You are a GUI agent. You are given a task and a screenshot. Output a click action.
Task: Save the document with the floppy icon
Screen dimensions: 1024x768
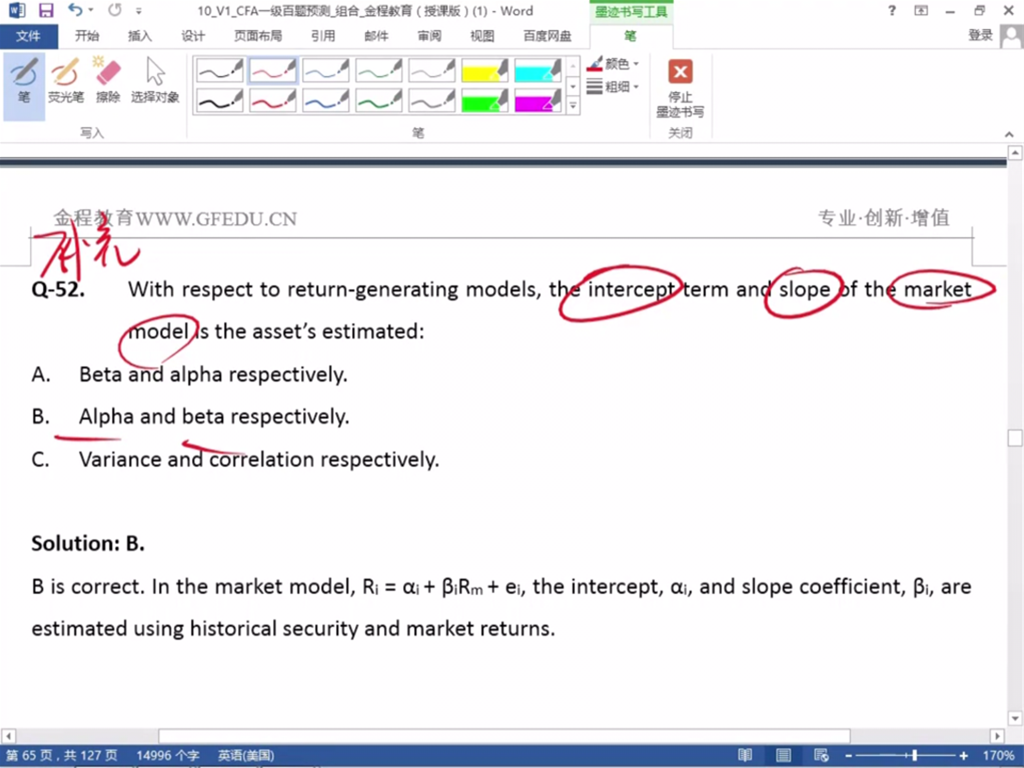[46, 10]
